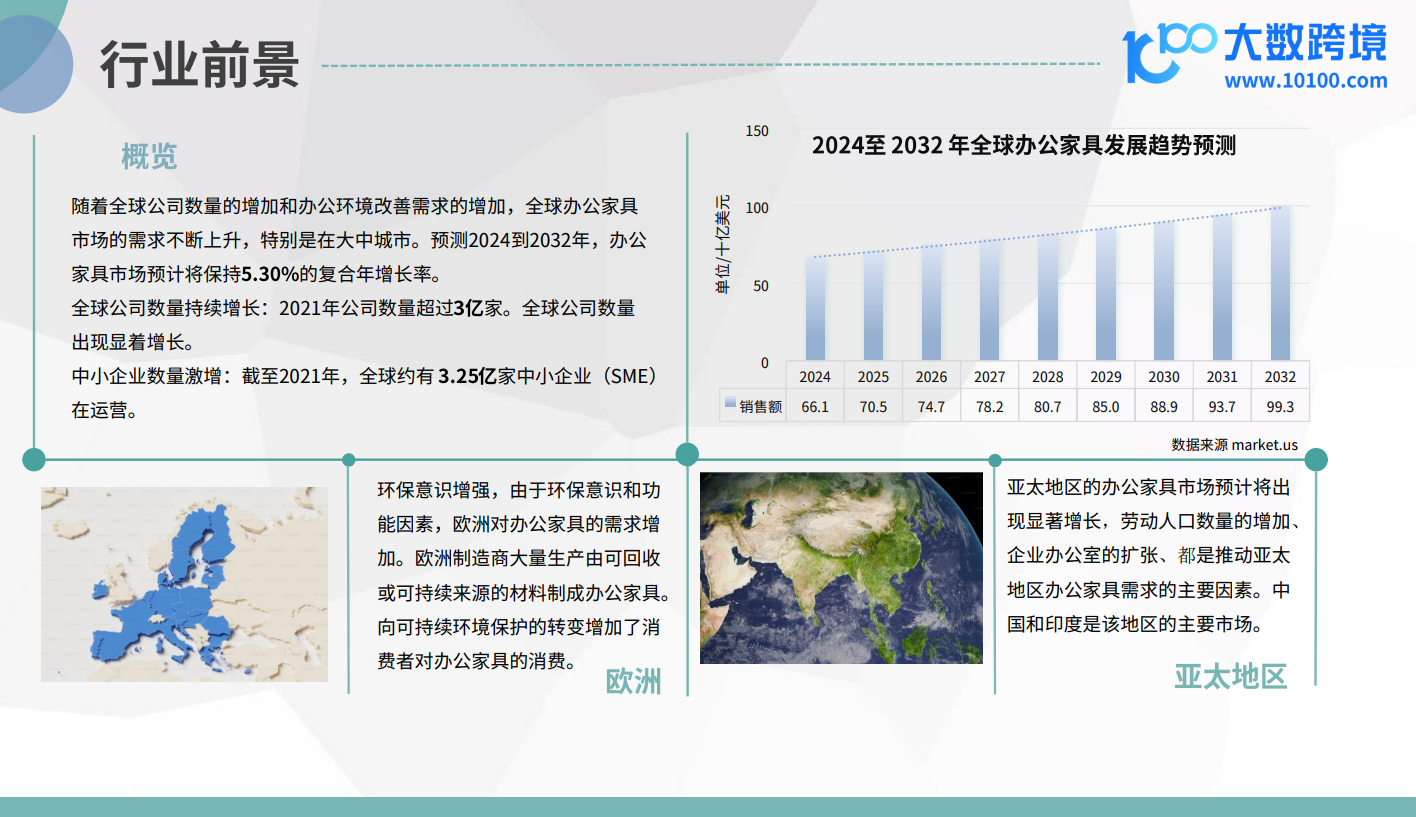Click the 70.5 sales value cell

point(873,406)
